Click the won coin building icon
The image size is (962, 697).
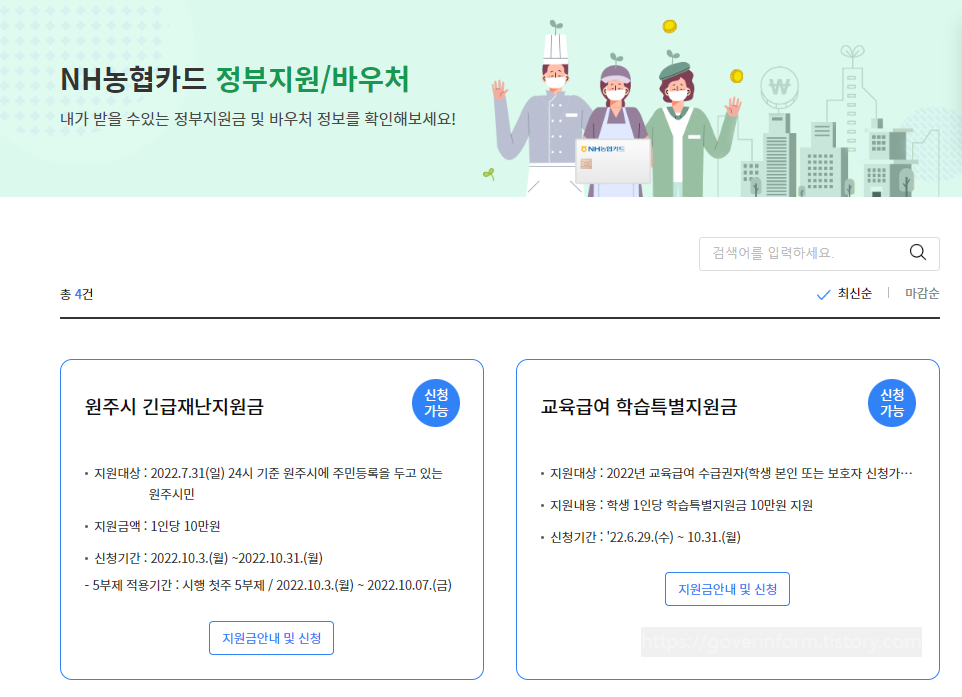coord(779,87)
